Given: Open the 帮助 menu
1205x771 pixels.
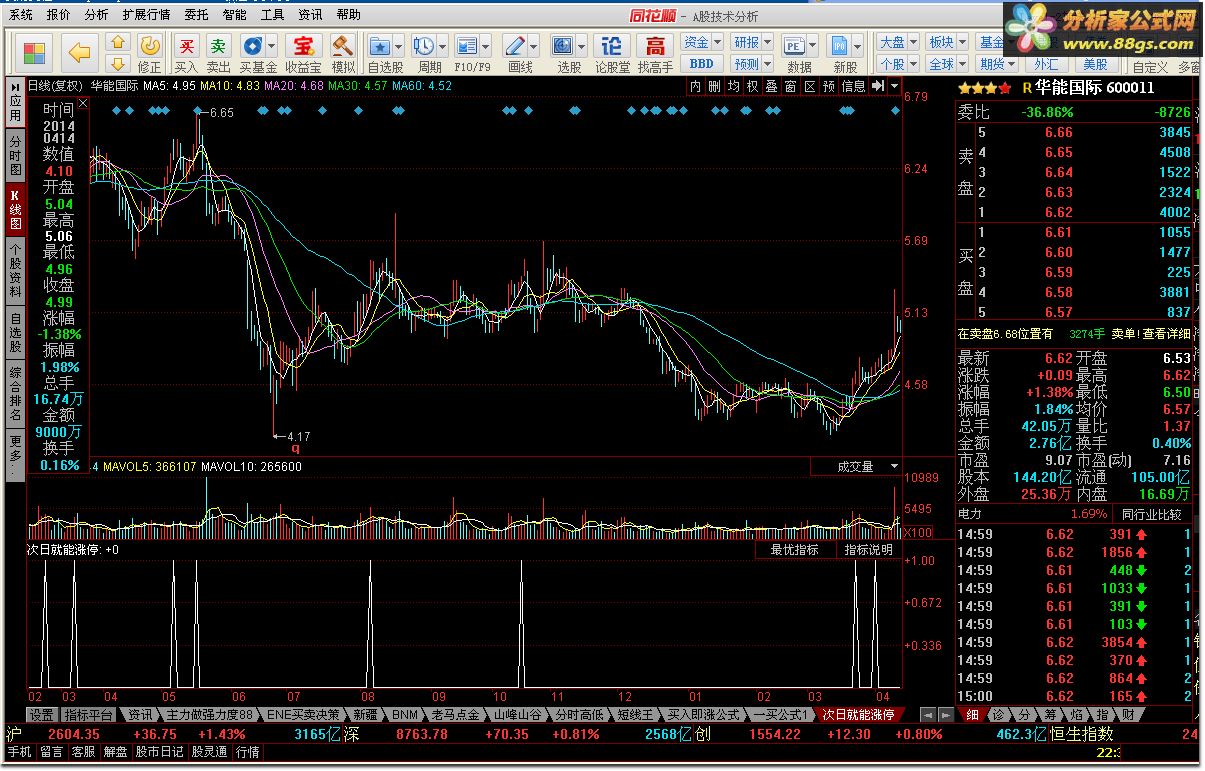Looking at the screenshot, I should (x=348, y=15).
